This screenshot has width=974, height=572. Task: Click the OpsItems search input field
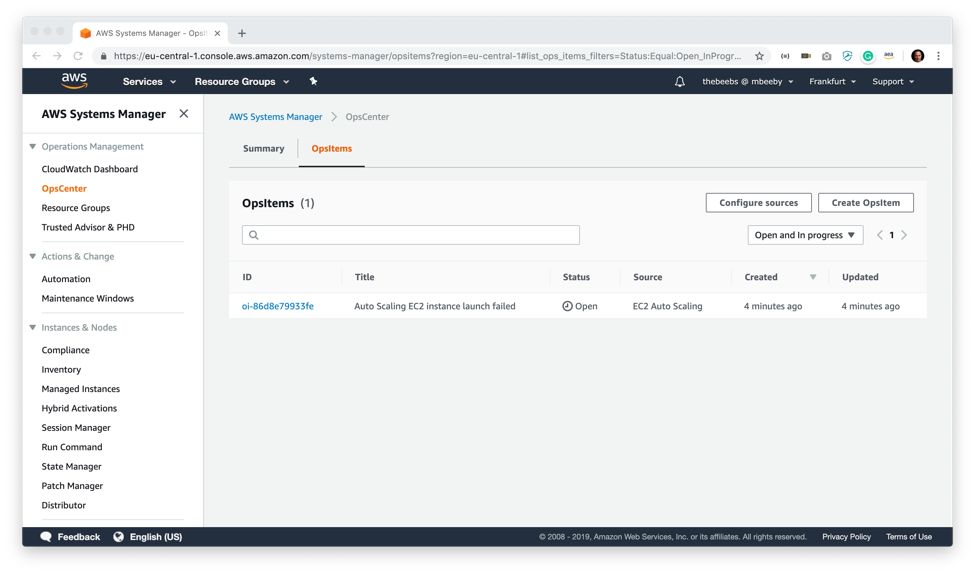click(x=411, y=235)
